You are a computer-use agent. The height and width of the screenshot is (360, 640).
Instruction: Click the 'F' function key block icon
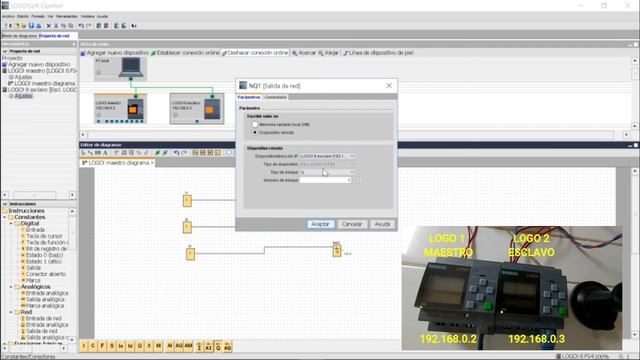point(102,346)
